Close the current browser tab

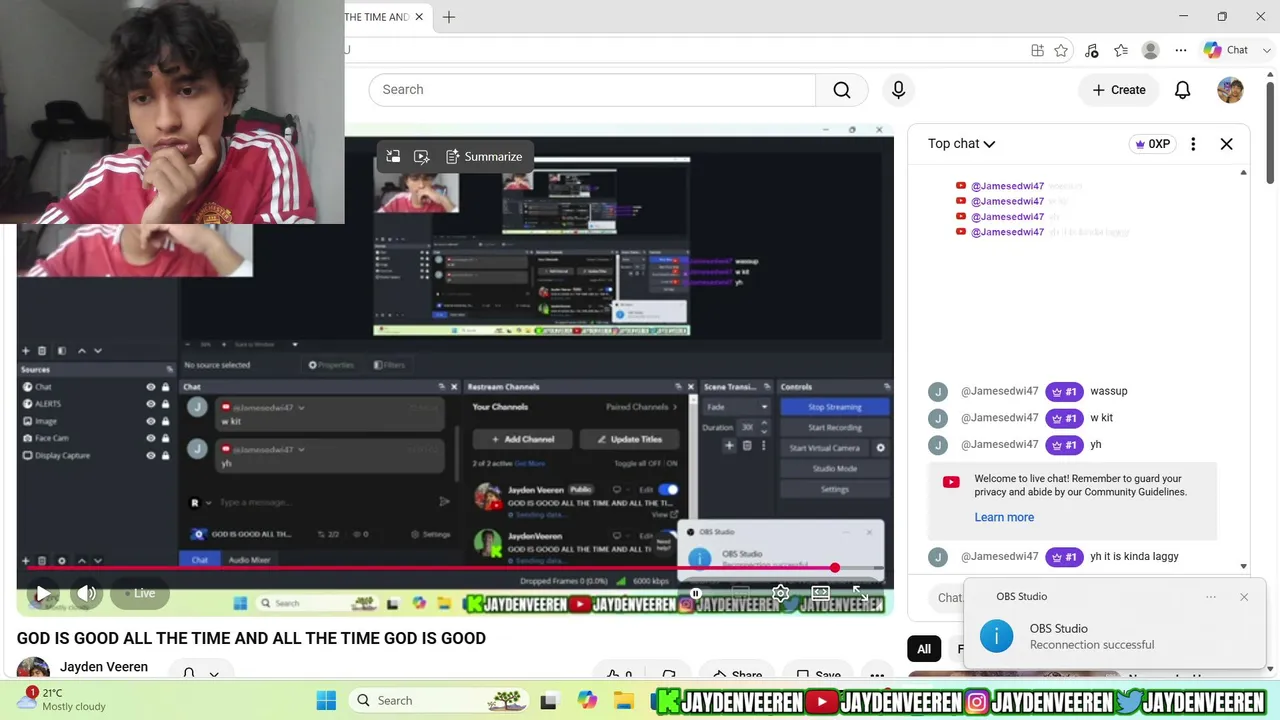coord(419,17)
